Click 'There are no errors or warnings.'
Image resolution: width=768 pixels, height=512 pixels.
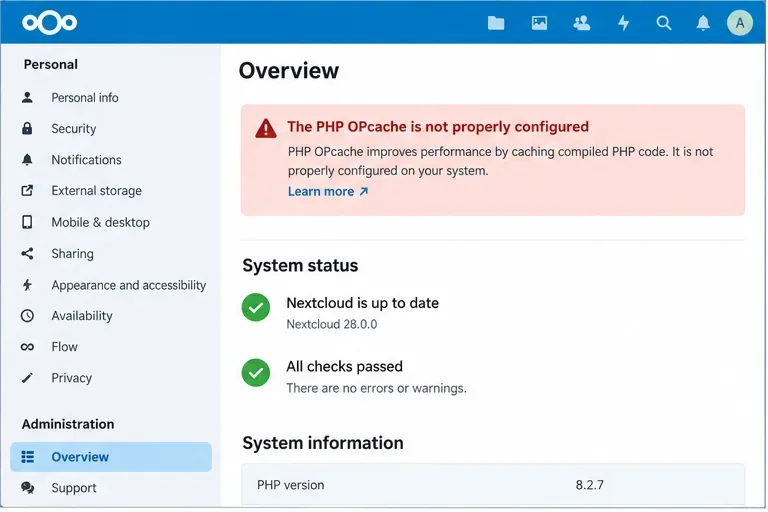tap(376, 389)
